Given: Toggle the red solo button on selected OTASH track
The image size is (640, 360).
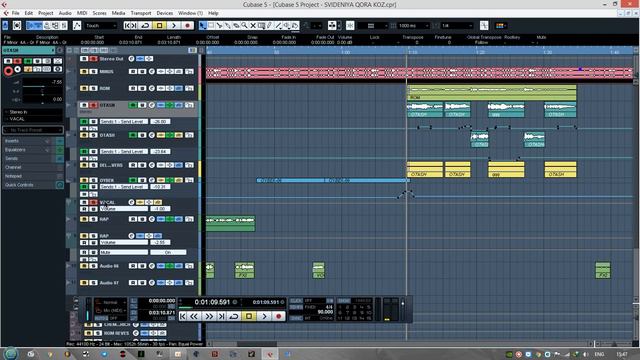Looking at the screenshot, I should coord(93,105).
